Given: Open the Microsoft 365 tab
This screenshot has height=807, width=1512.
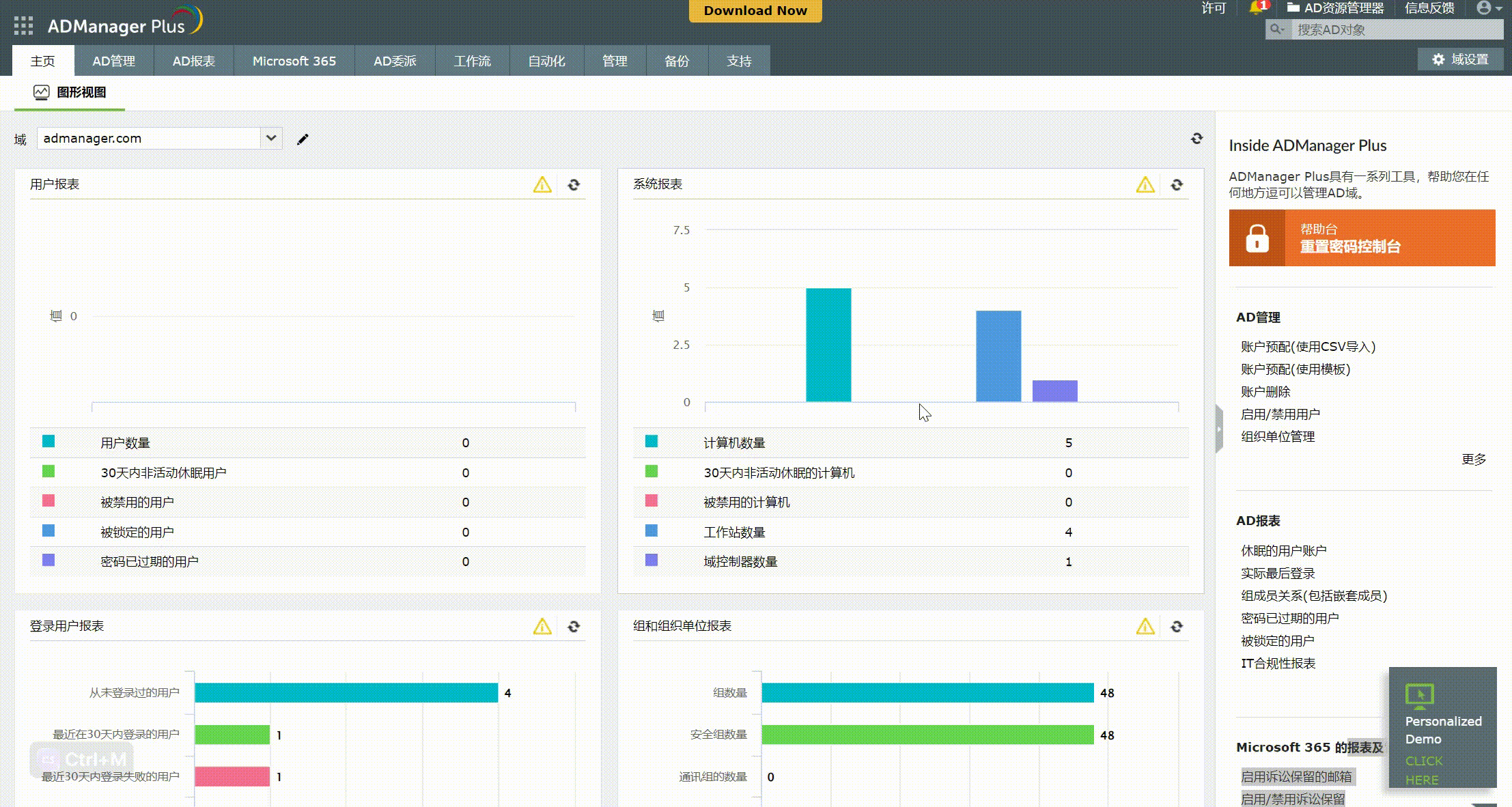Looking at the screenshot, I should (294, 61).
